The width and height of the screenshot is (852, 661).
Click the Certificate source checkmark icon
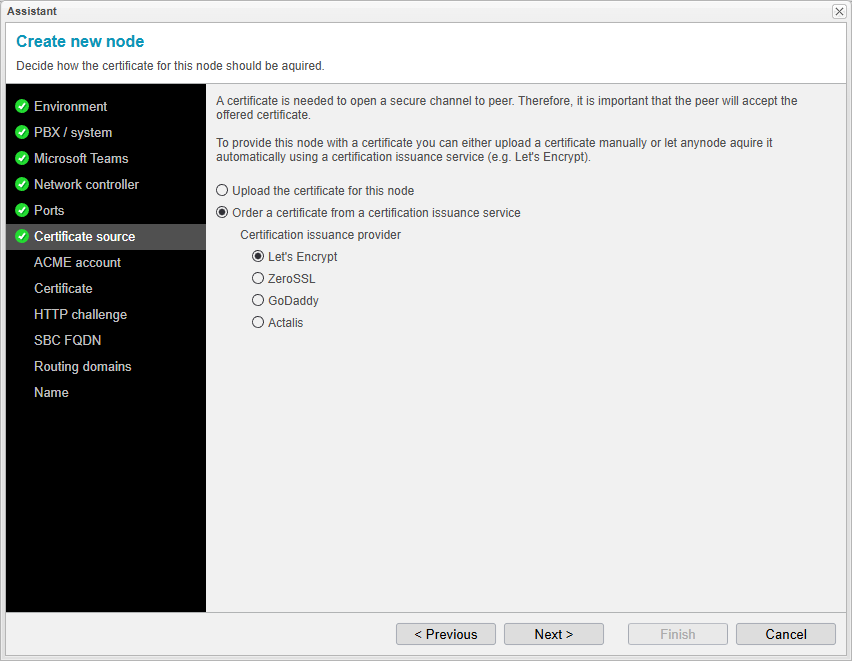coord(22,237)
